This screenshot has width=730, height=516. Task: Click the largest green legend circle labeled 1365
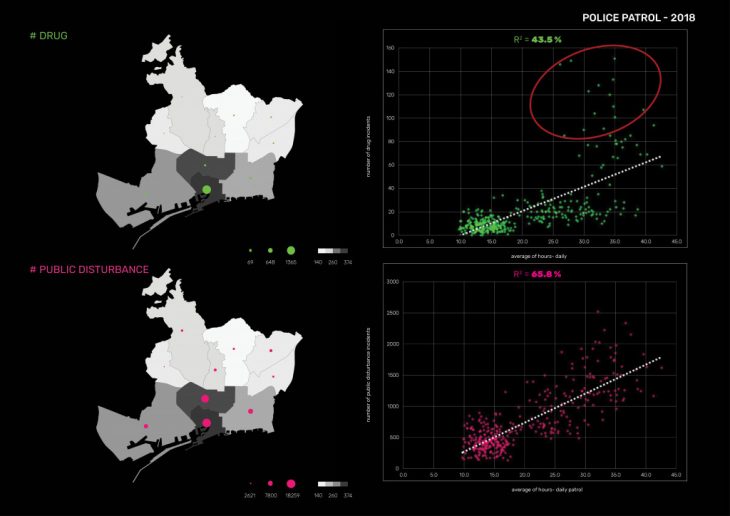tap(291, 249)
